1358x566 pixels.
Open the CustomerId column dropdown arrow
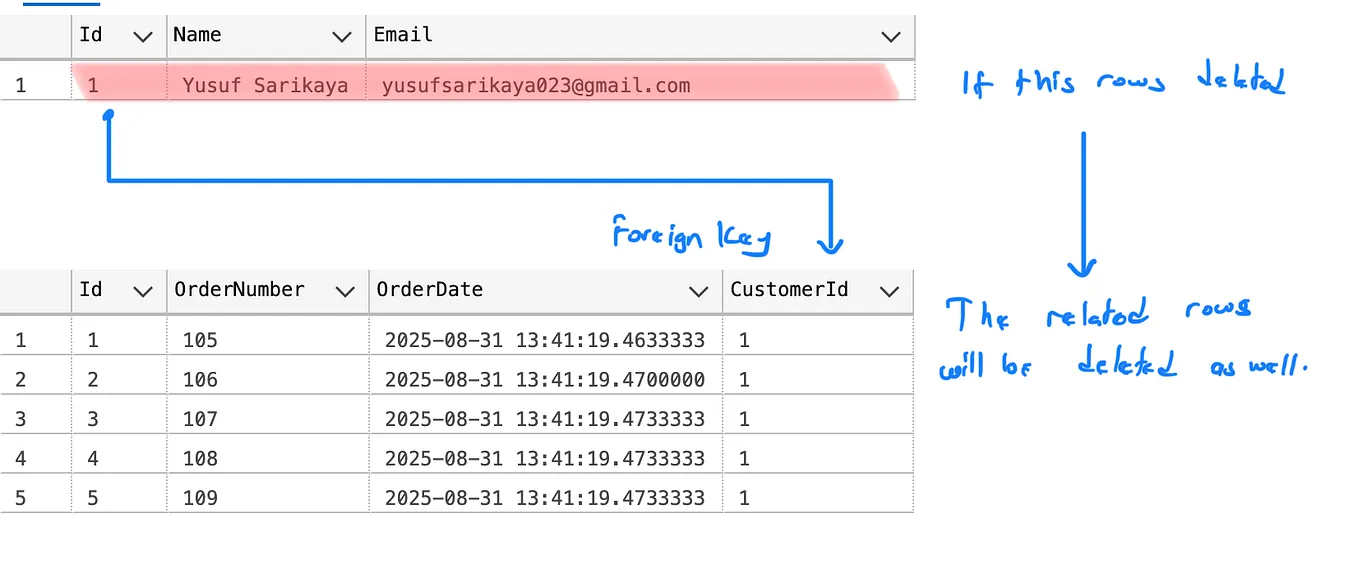coord(889,292)
